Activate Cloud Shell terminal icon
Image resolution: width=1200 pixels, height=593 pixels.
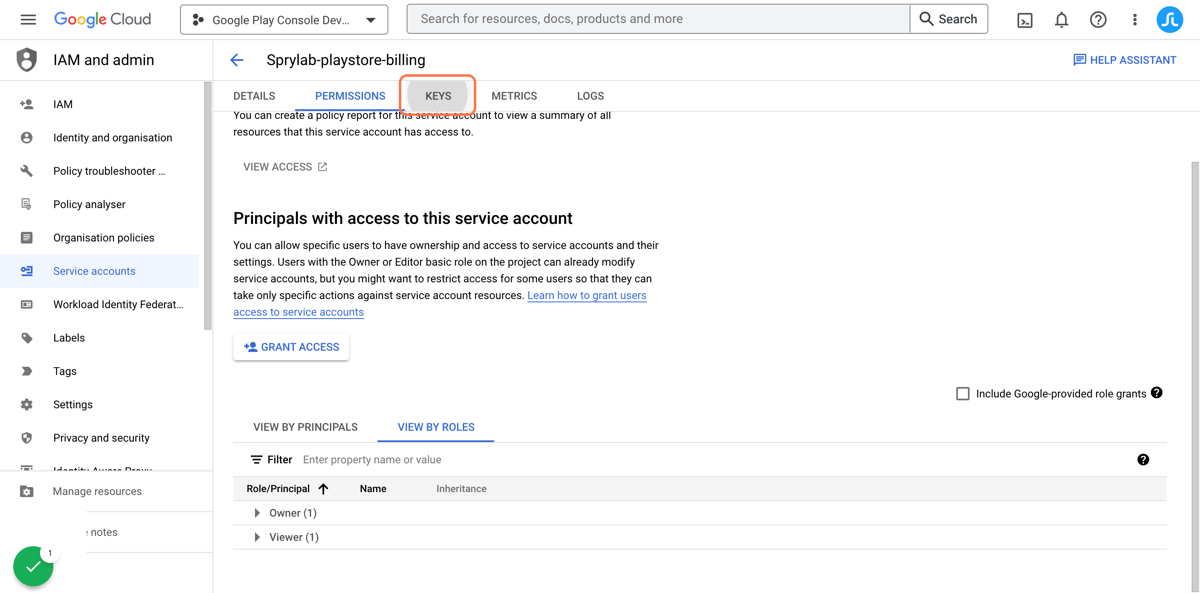point(1025,20)
